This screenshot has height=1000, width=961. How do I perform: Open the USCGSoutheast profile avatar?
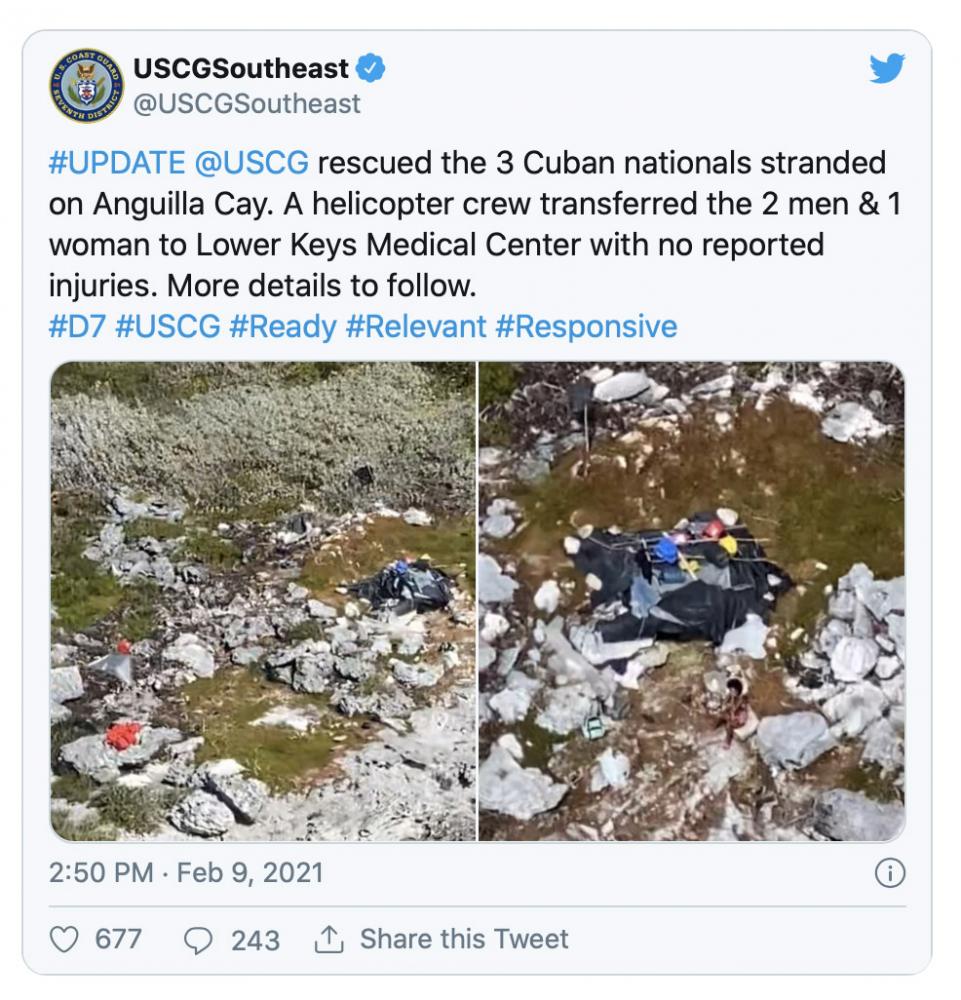(x=87, y=85)
